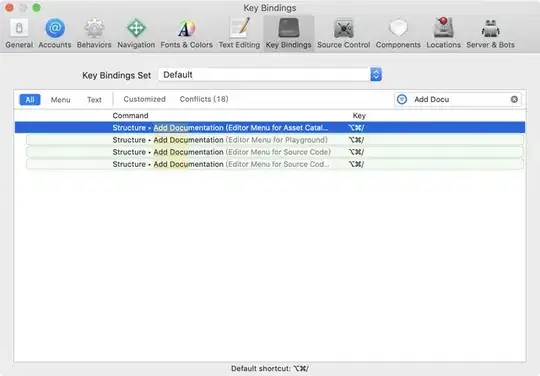Open the Locations preferences pane
Viewport: 540px width, 376px height.
point(443,34)
